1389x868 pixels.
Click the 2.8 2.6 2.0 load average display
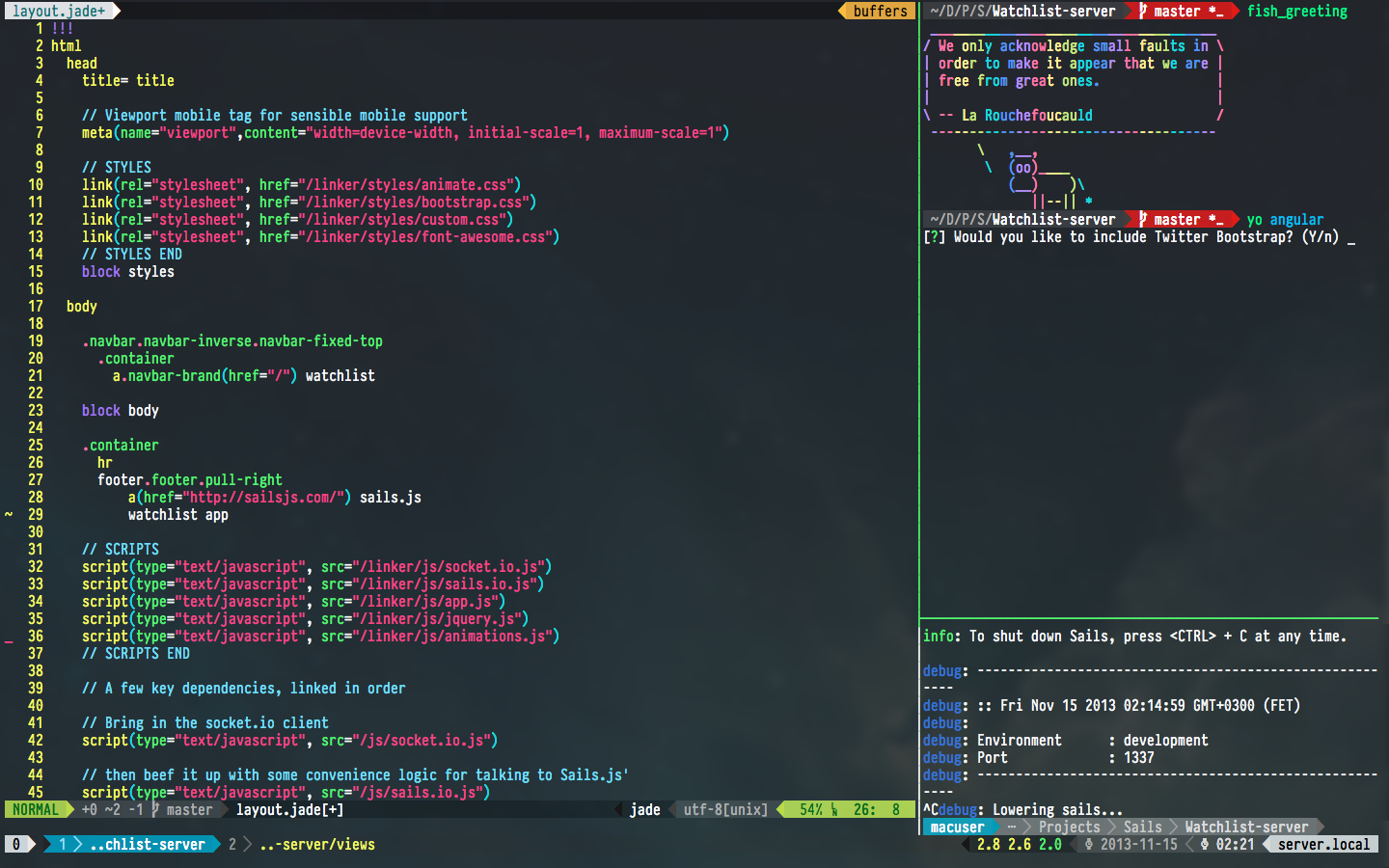pos(1019,844)
